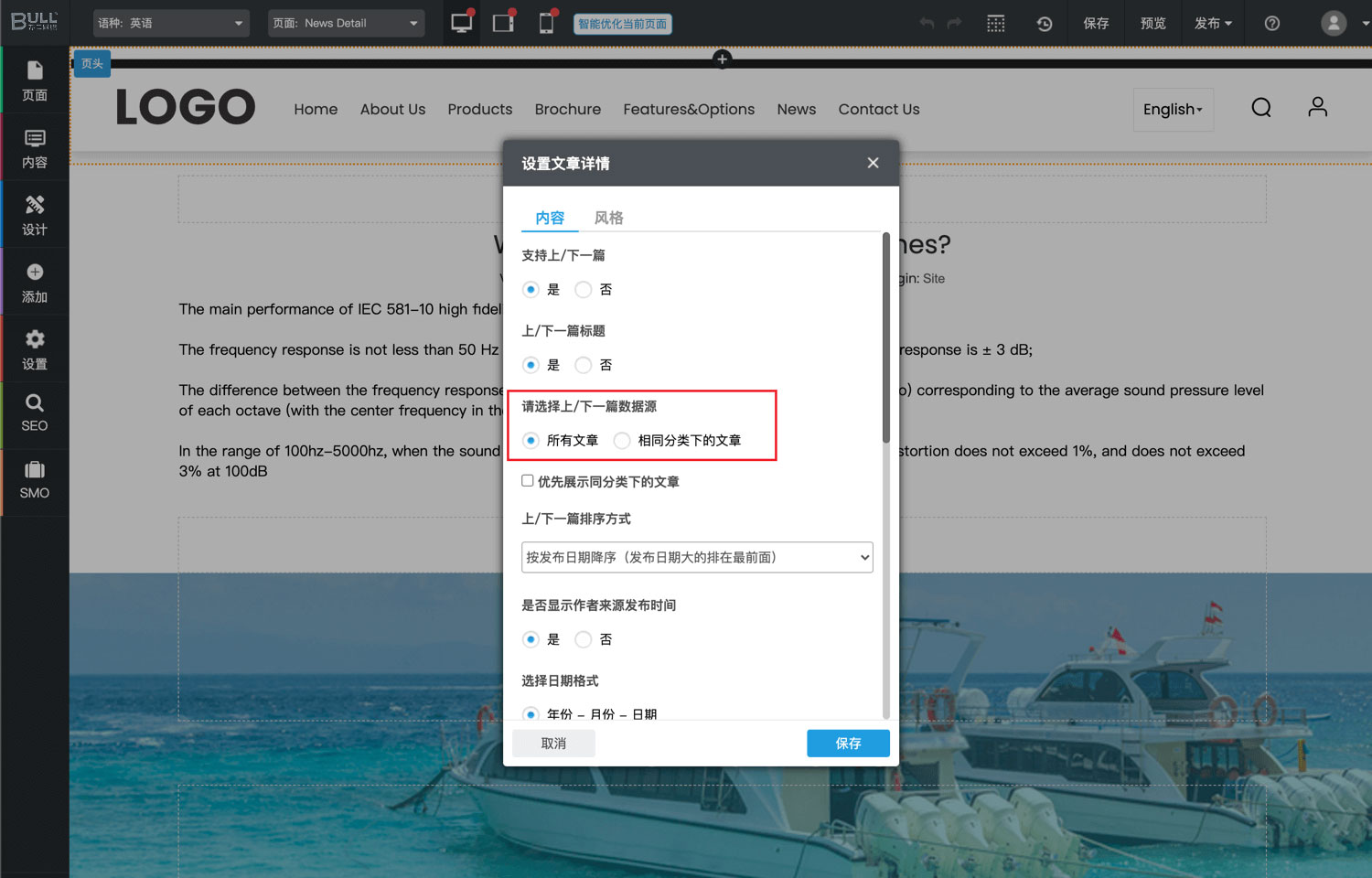Viewport: 1372px width, 878px height.
Task: Expand the 页面 News Detail dropdown
Action: 346,24
